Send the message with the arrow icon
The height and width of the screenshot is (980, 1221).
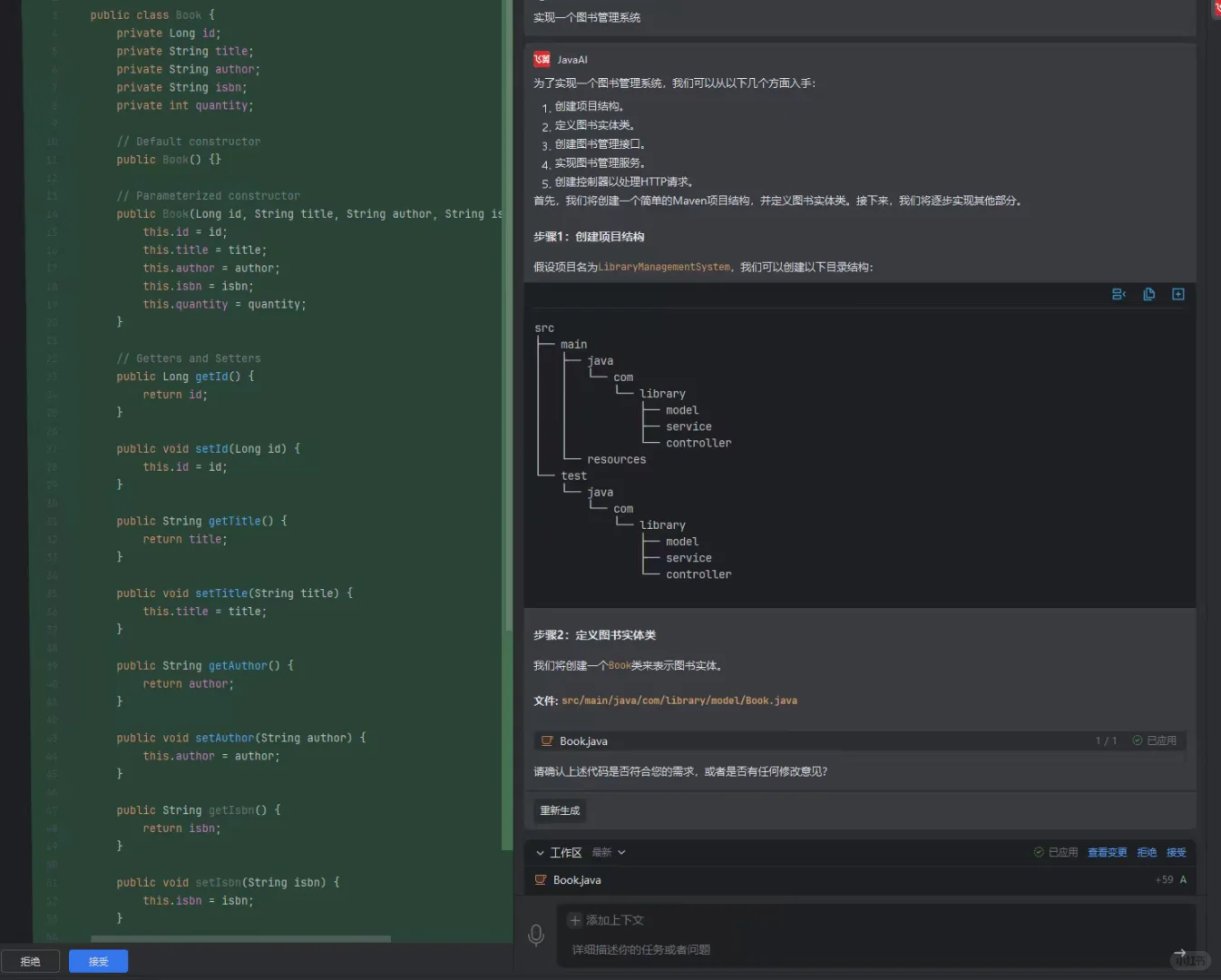pos(1179,953)
